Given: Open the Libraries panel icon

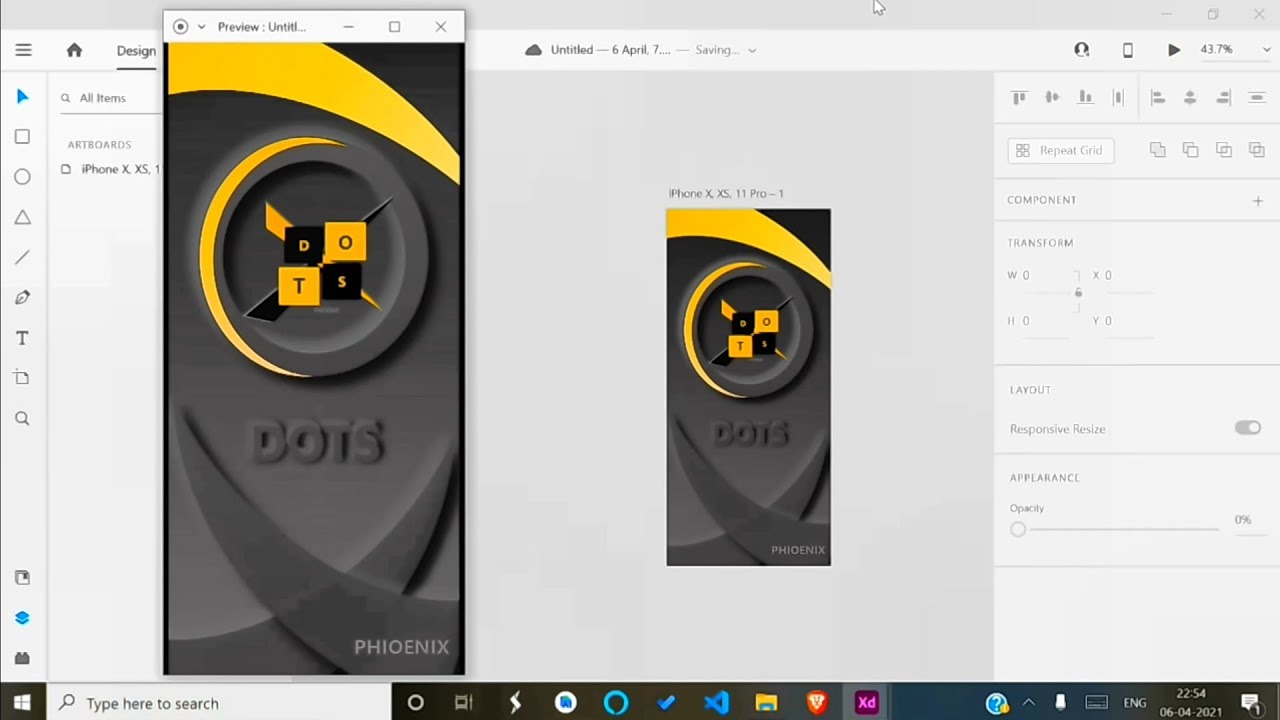Looking at the screenshot, I should 22,578.
